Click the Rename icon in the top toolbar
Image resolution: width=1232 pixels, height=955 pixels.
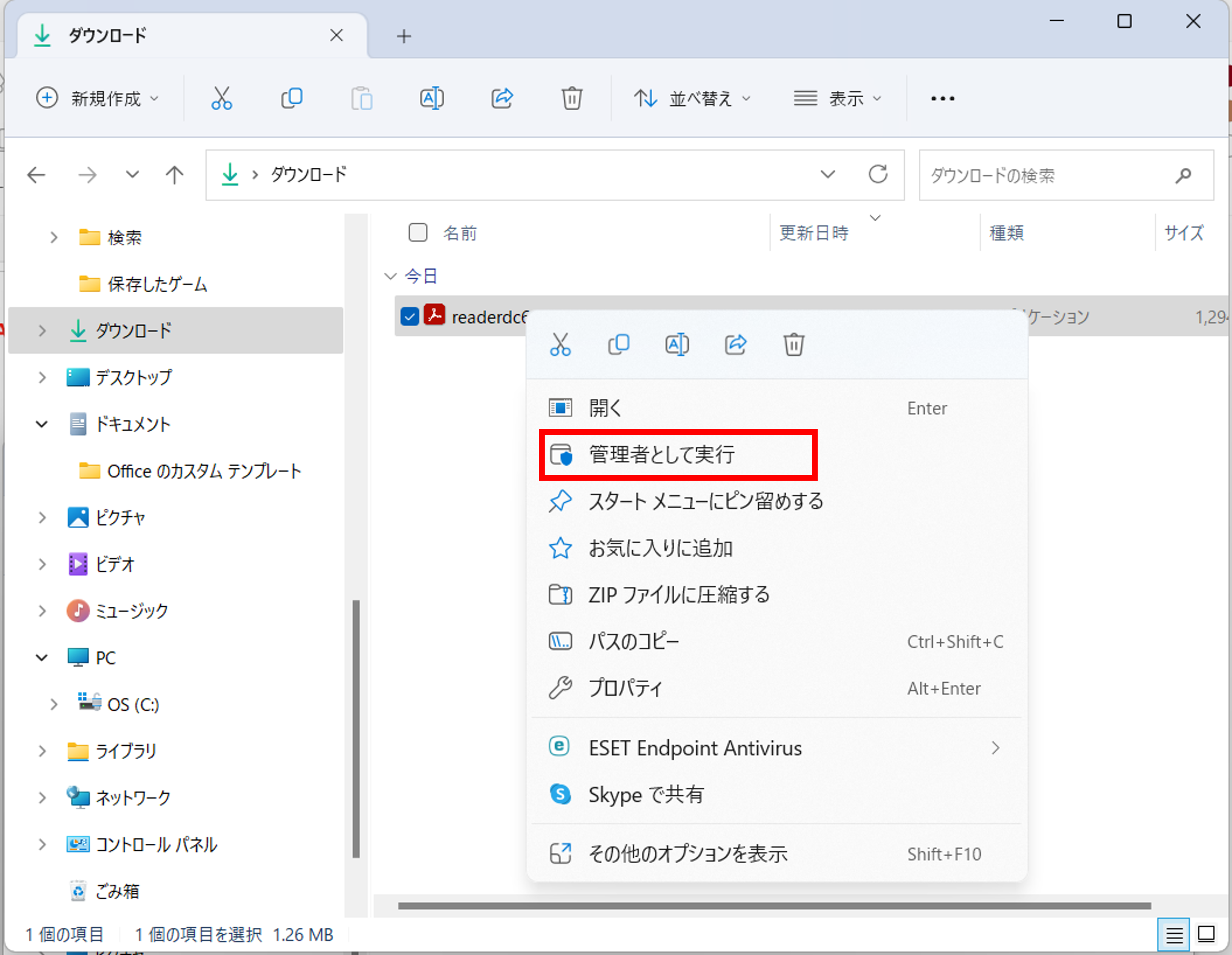431,98
